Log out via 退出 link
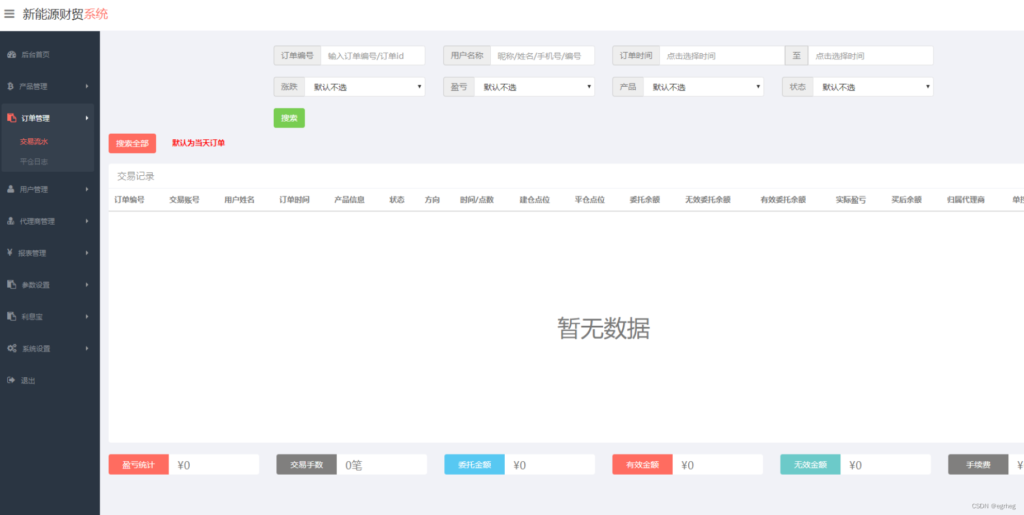Image resolution: width=1024 pixels, height=515 pixels. click(29, 381)
